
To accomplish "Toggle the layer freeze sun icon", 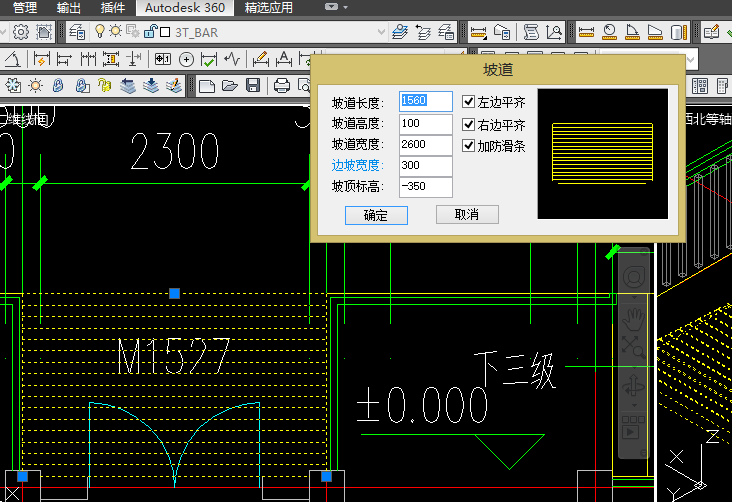I will click(x=115, y=31).
